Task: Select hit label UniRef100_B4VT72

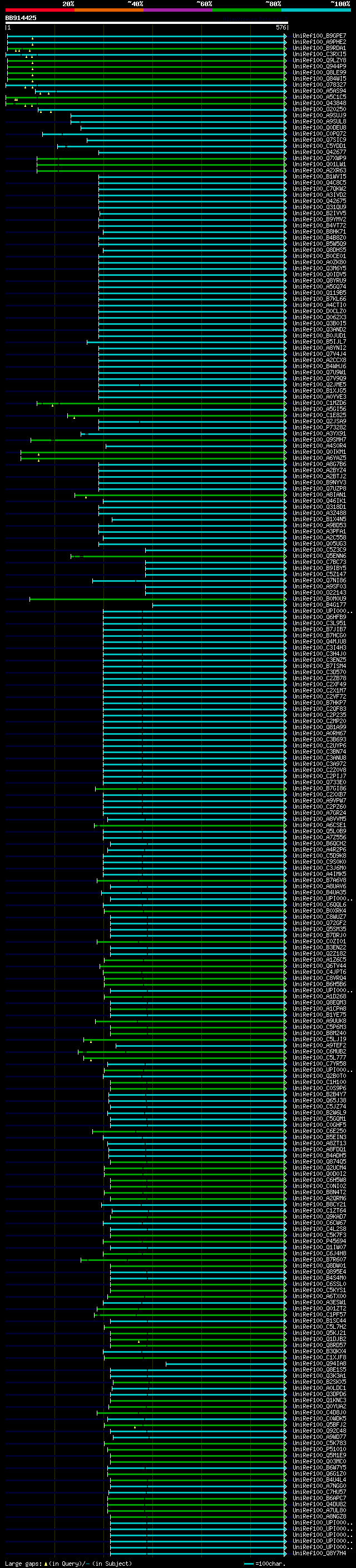Action: [x=319, y=225]
